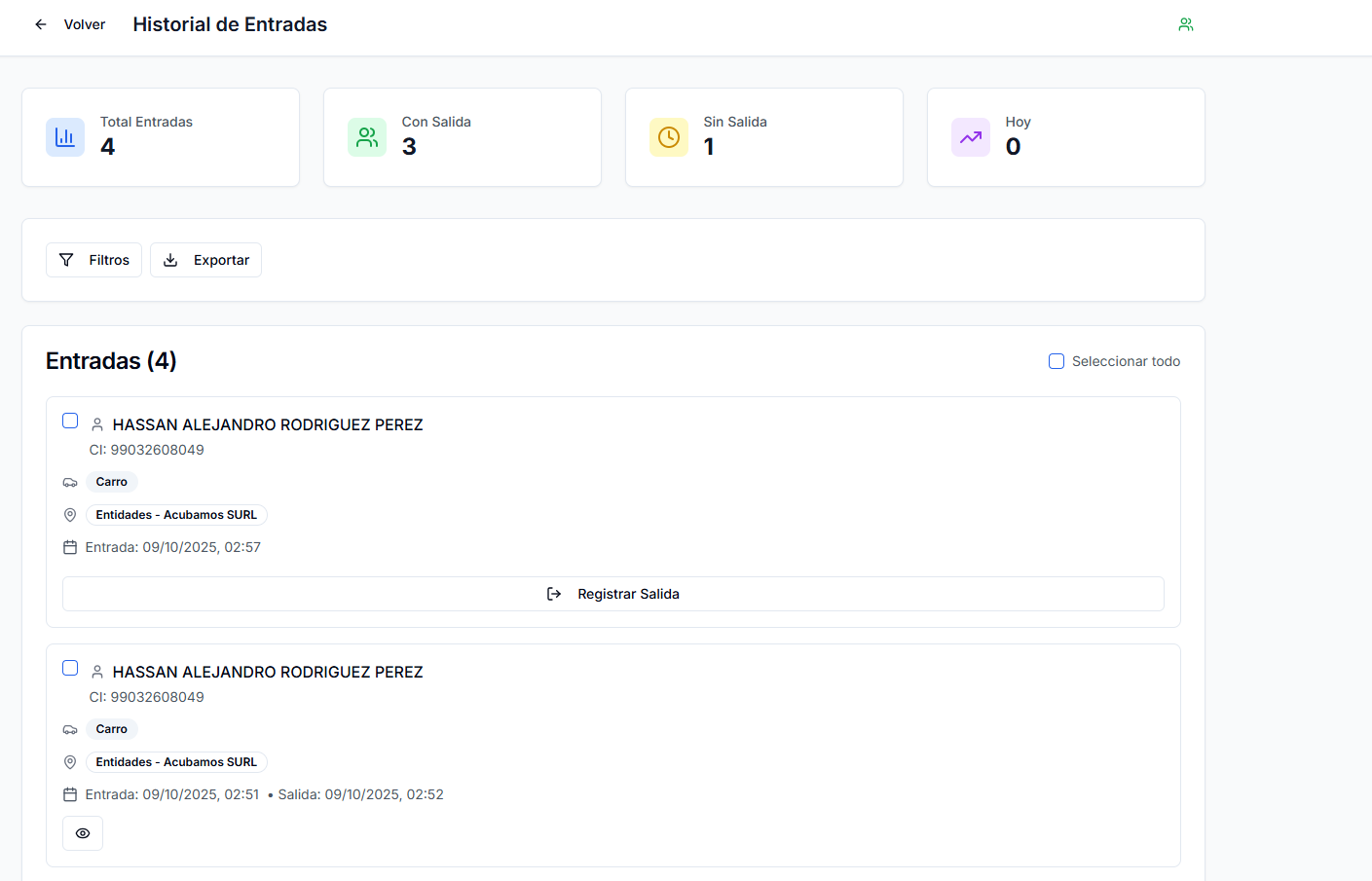Enable the Seleccionar todo checkbox
1372x881 pixels.
point(1057,361)
